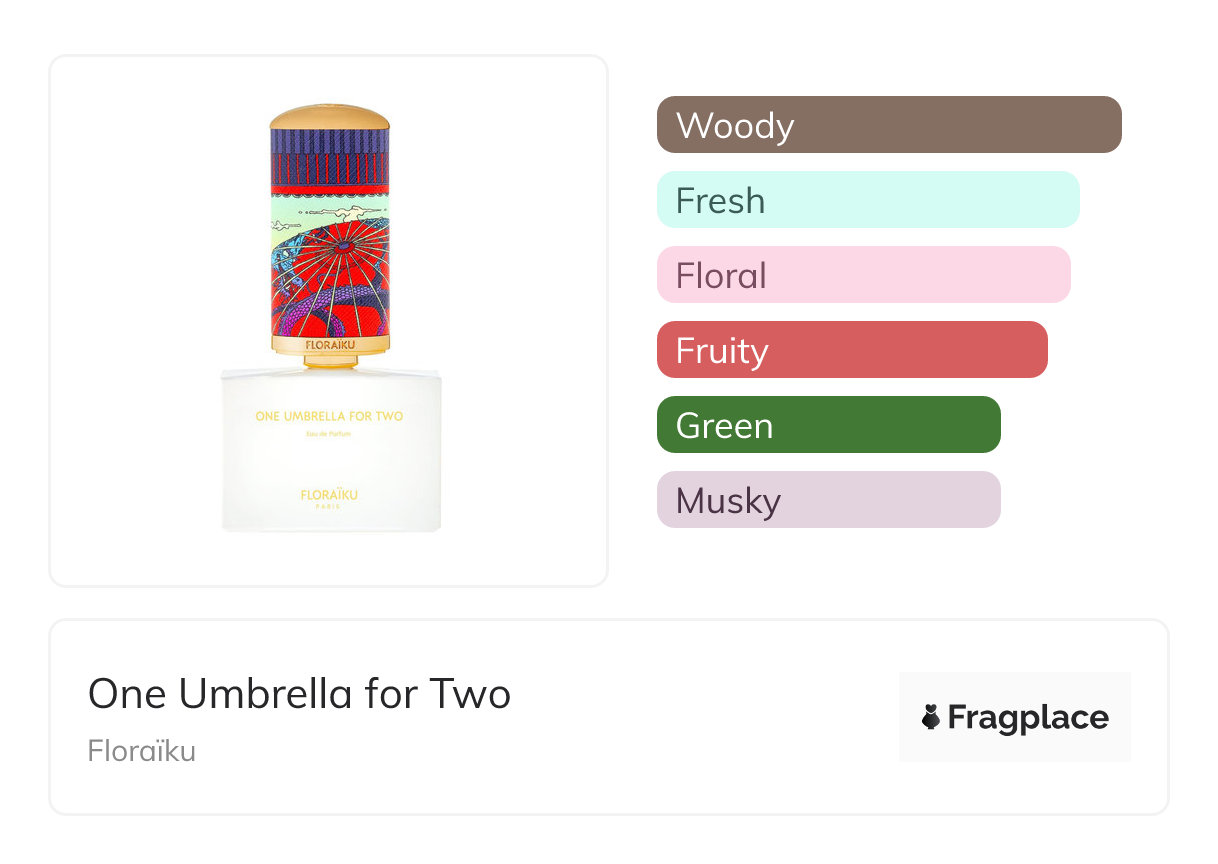Click the gold FLORAIKU band on the cap
Screen dimensions: 1218x864
coord(329,345)
